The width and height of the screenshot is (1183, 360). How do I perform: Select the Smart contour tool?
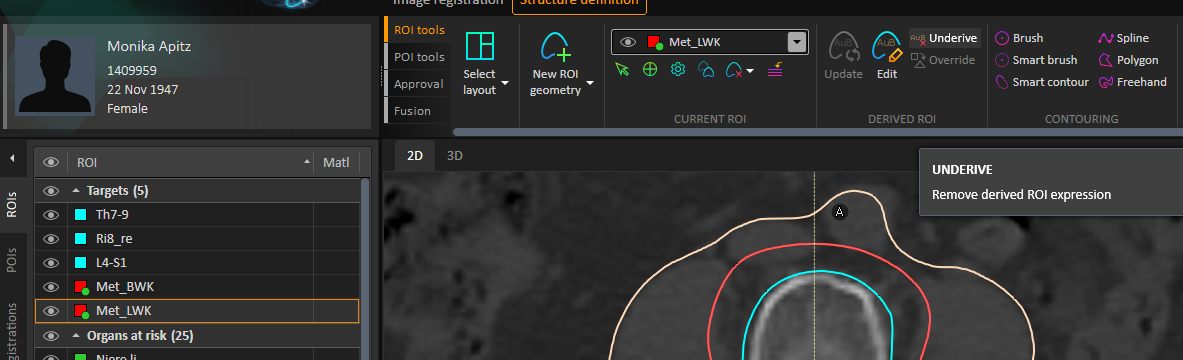point(1042,82)
